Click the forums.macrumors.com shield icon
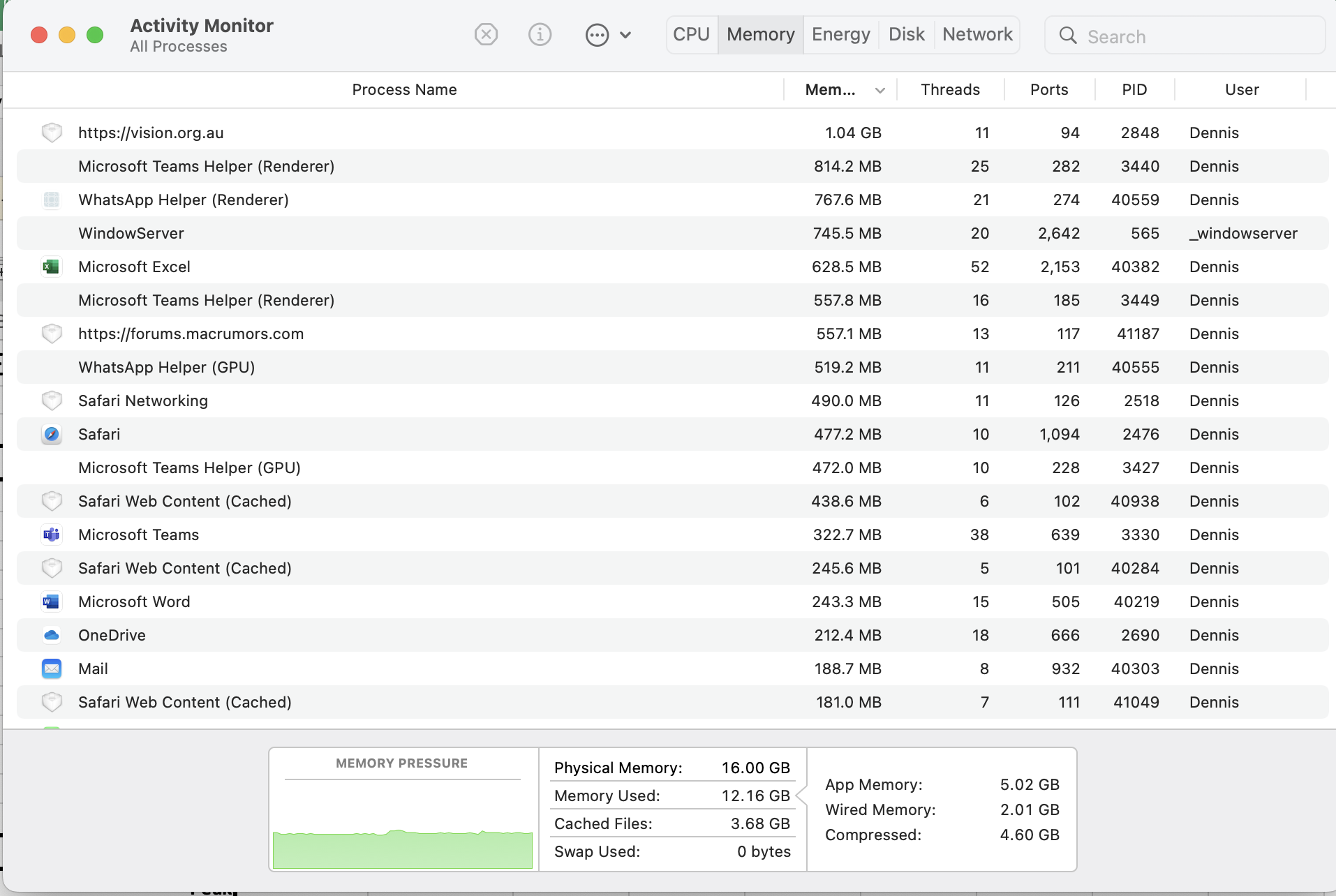 click(52, 334)
